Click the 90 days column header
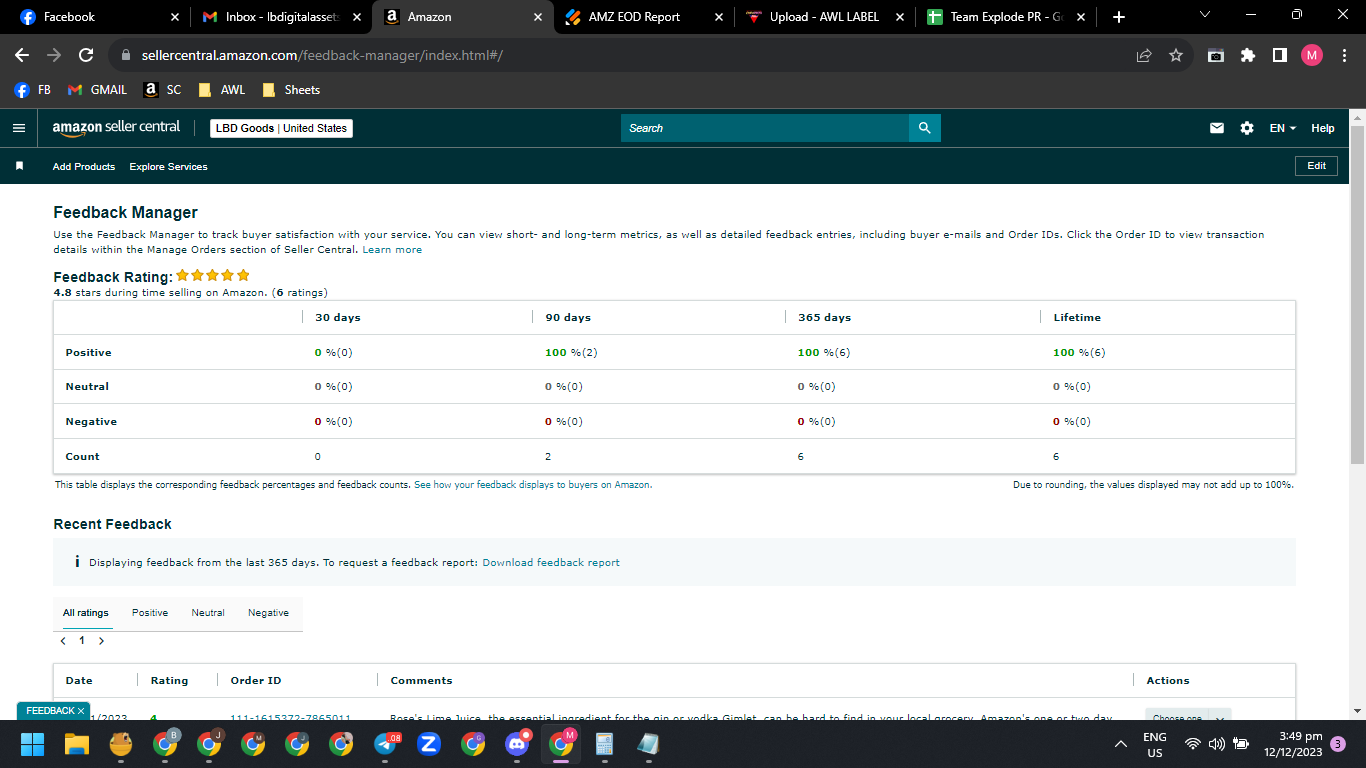Screen dimensions: 1366x768 [x=568, y=317]
